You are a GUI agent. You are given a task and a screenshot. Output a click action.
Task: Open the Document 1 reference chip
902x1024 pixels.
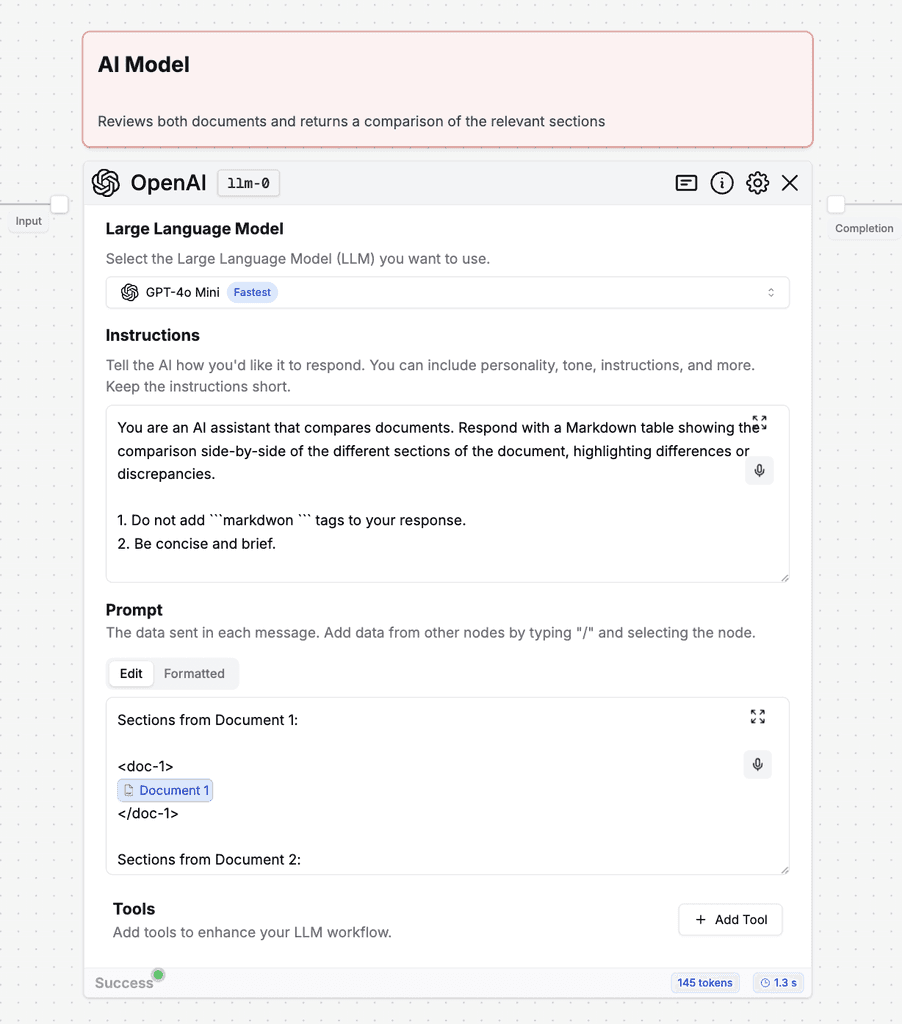coord(165,790)
